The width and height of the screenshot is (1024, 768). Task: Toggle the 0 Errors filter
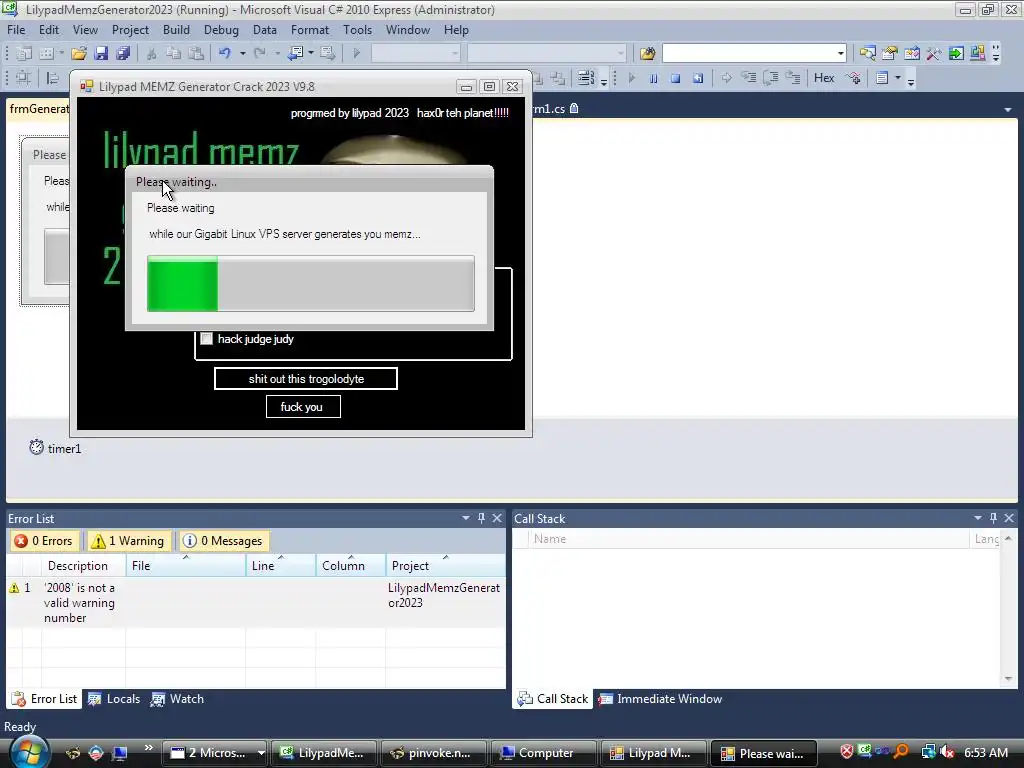[x=44, y=541]
